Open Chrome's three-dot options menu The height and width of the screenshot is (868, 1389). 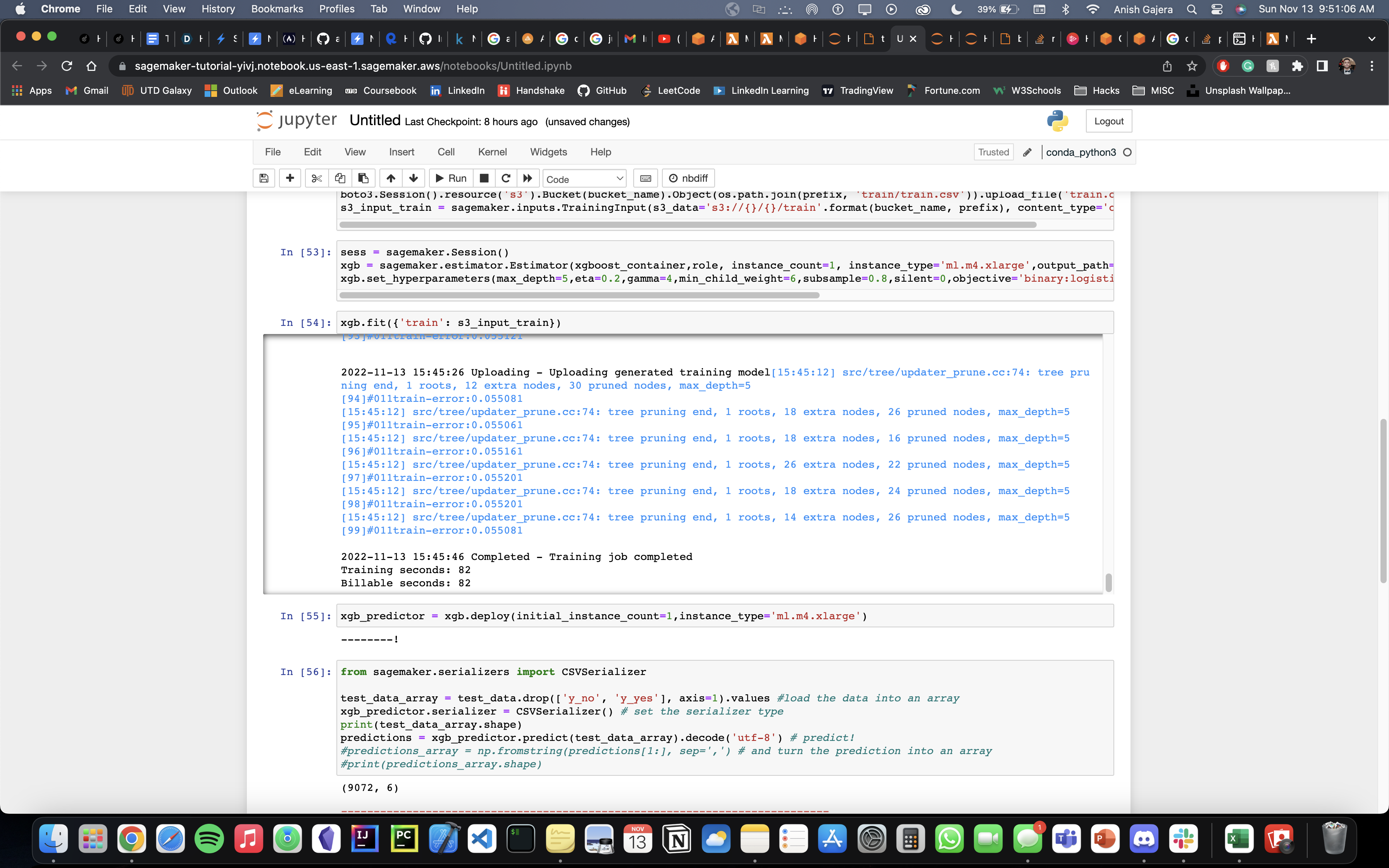pos(1372,66)
